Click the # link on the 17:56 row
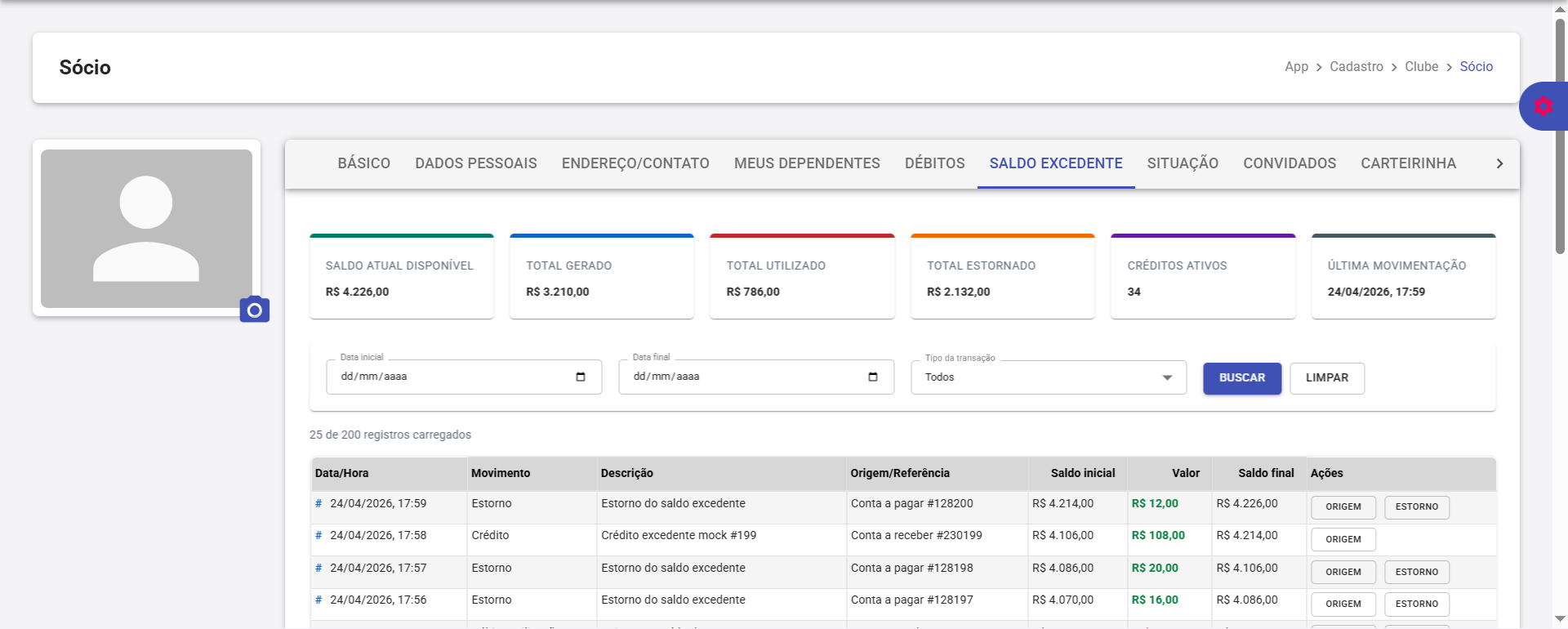 click(318, 600)
